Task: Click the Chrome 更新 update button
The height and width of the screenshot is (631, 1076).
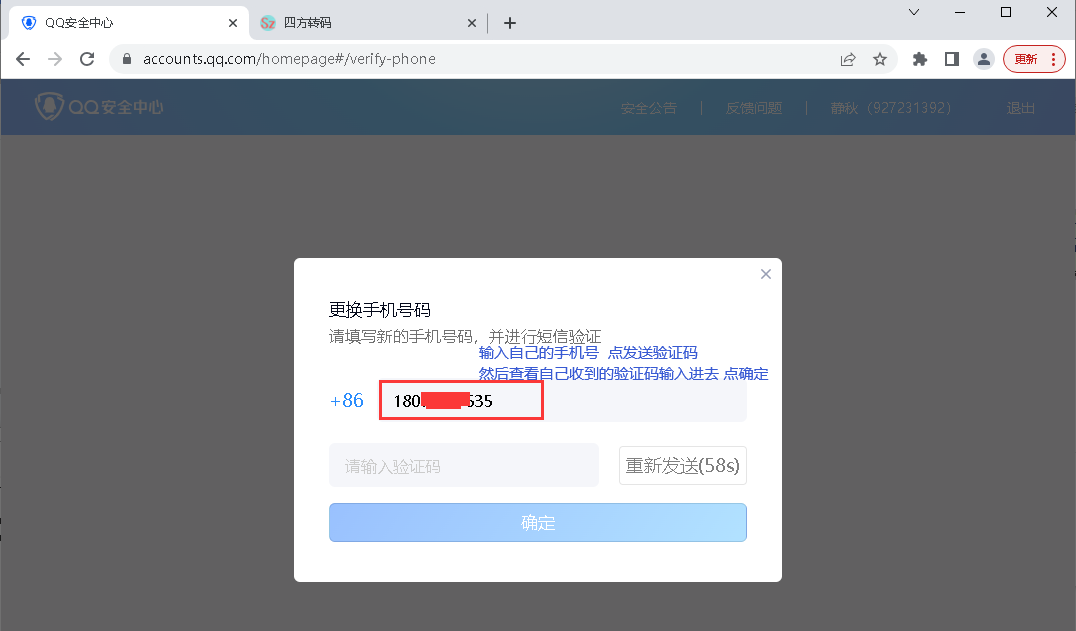Action: click(1035, 59)
